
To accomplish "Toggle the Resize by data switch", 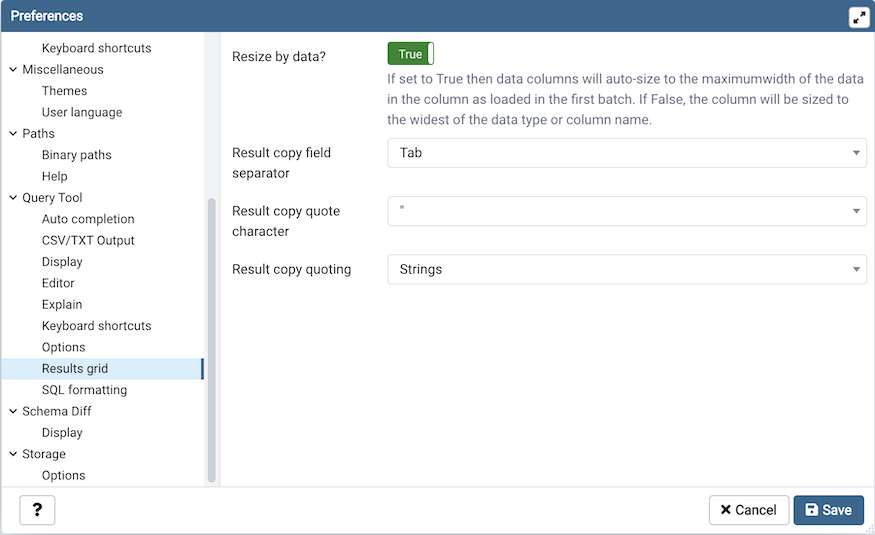I will point(411,54).
